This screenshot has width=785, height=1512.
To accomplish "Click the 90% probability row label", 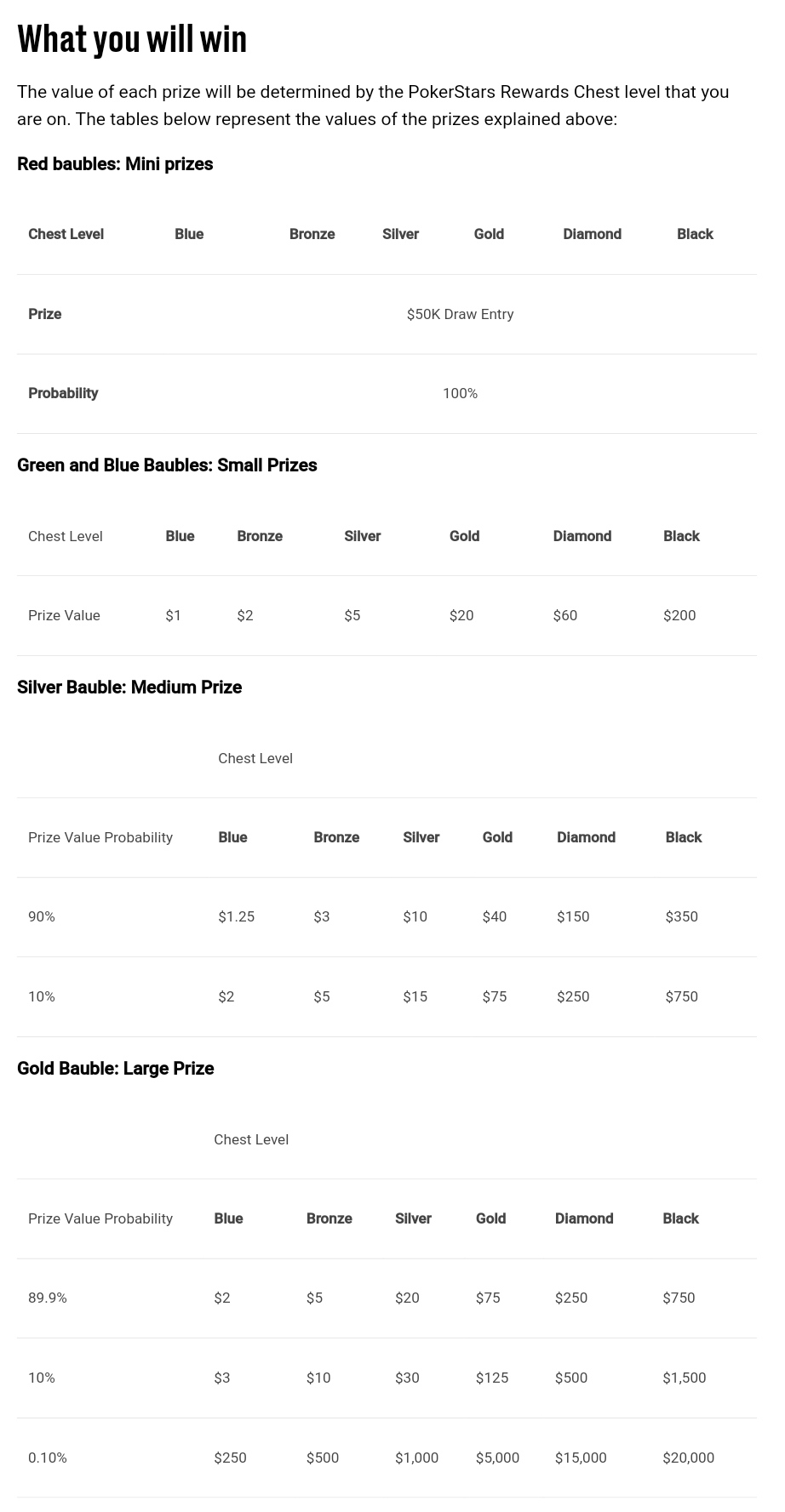I will [x=42, y=916].
